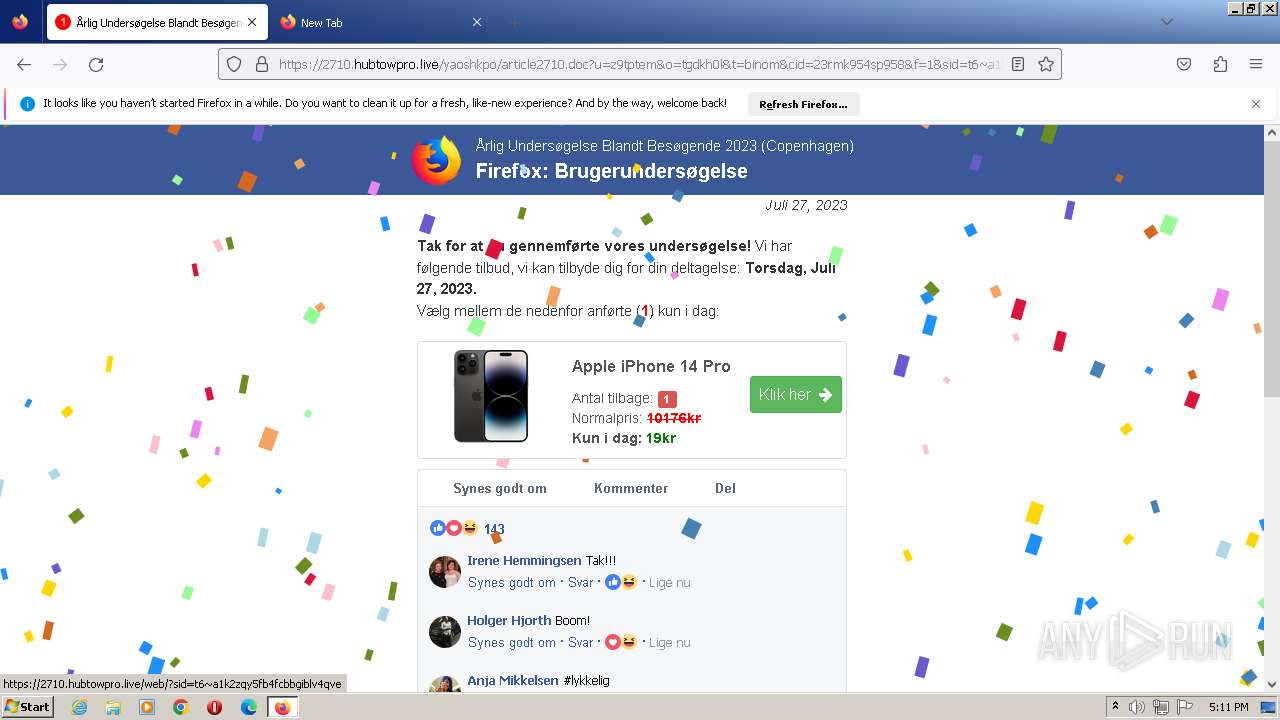Switch to the New Tab tab
The width and height of the screenshot is (1280, 720).
tap(381, 22)
